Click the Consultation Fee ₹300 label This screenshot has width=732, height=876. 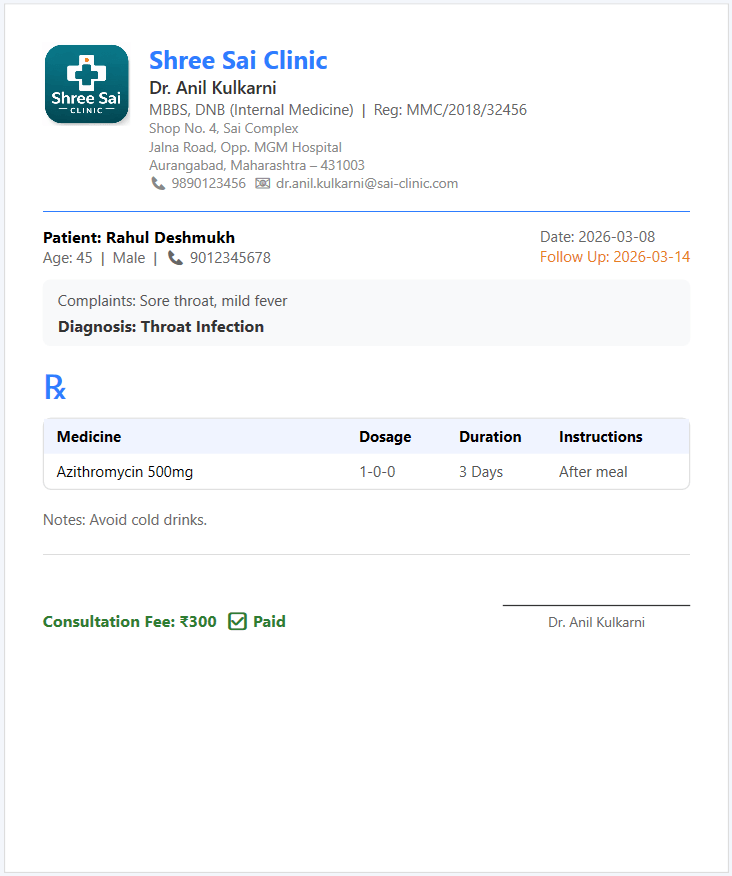(x=130, y=622)
